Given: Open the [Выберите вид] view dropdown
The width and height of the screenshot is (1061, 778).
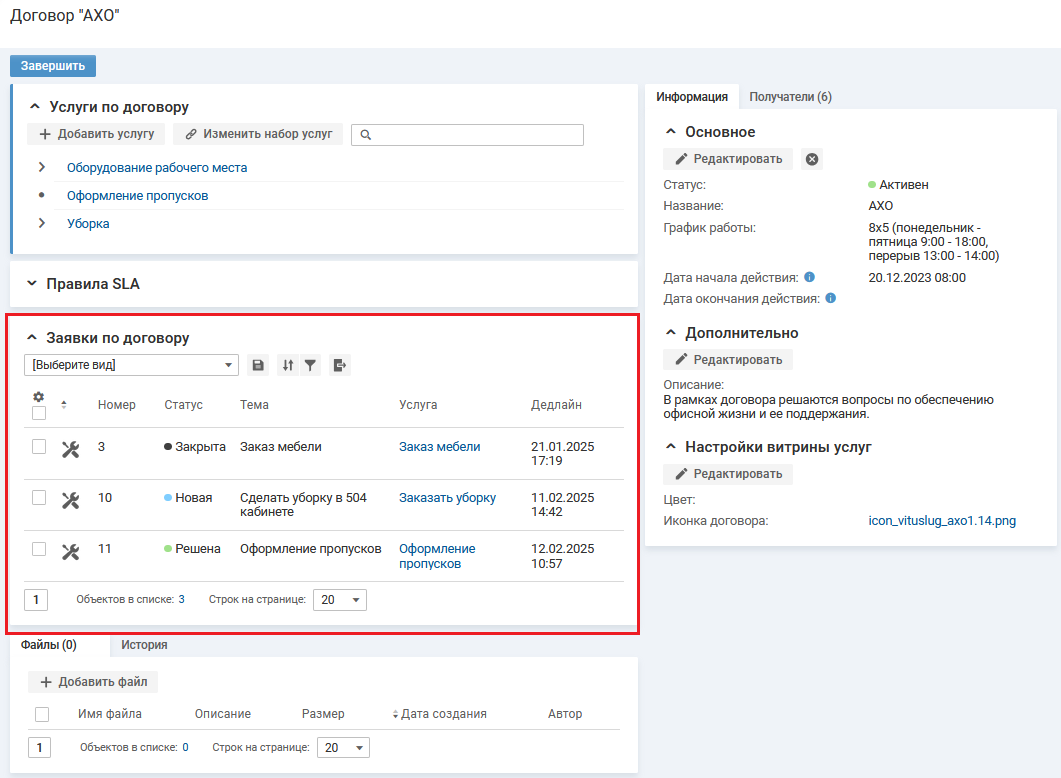Looking at the screenshot, I should 131,366.
